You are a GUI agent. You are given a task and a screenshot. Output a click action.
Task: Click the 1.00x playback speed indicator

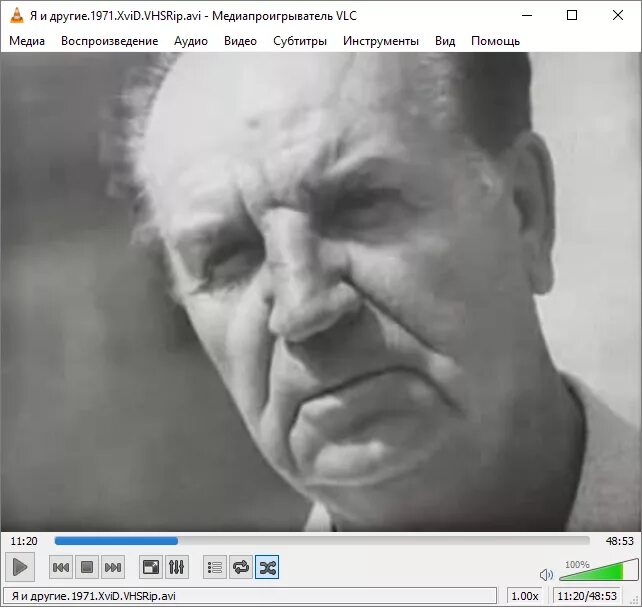[524, 596]
